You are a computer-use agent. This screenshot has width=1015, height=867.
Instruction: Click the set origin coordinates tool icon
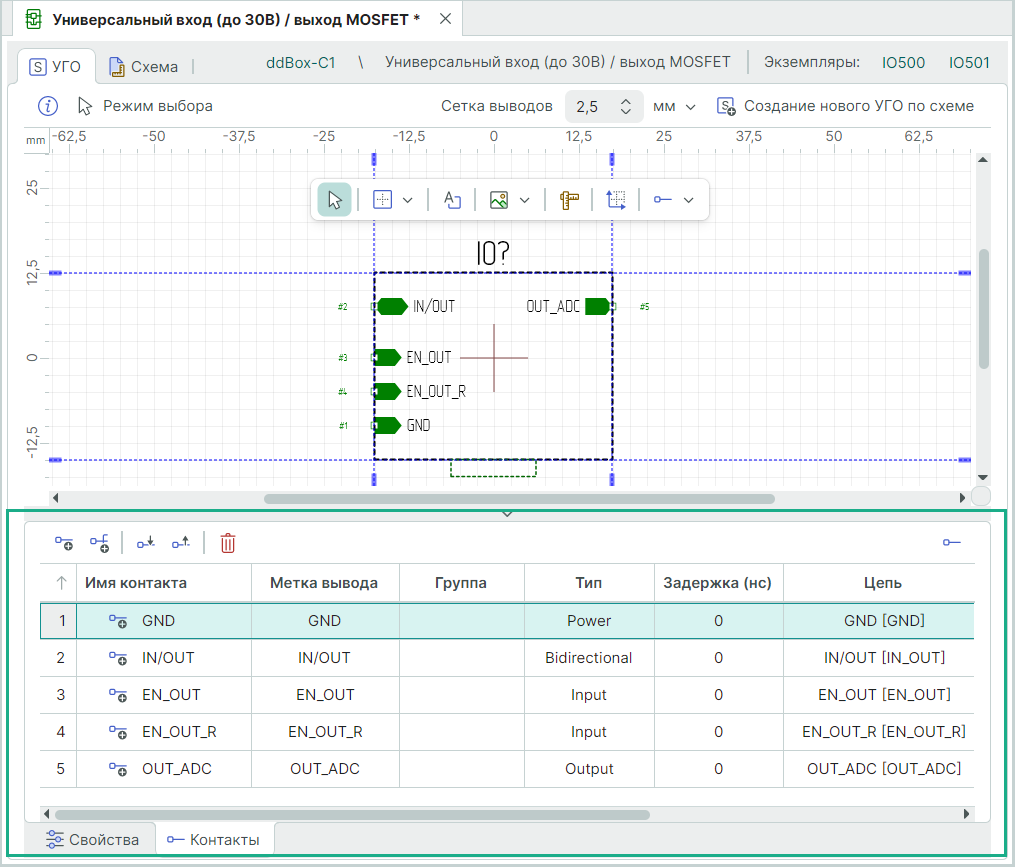coord(616,200)
